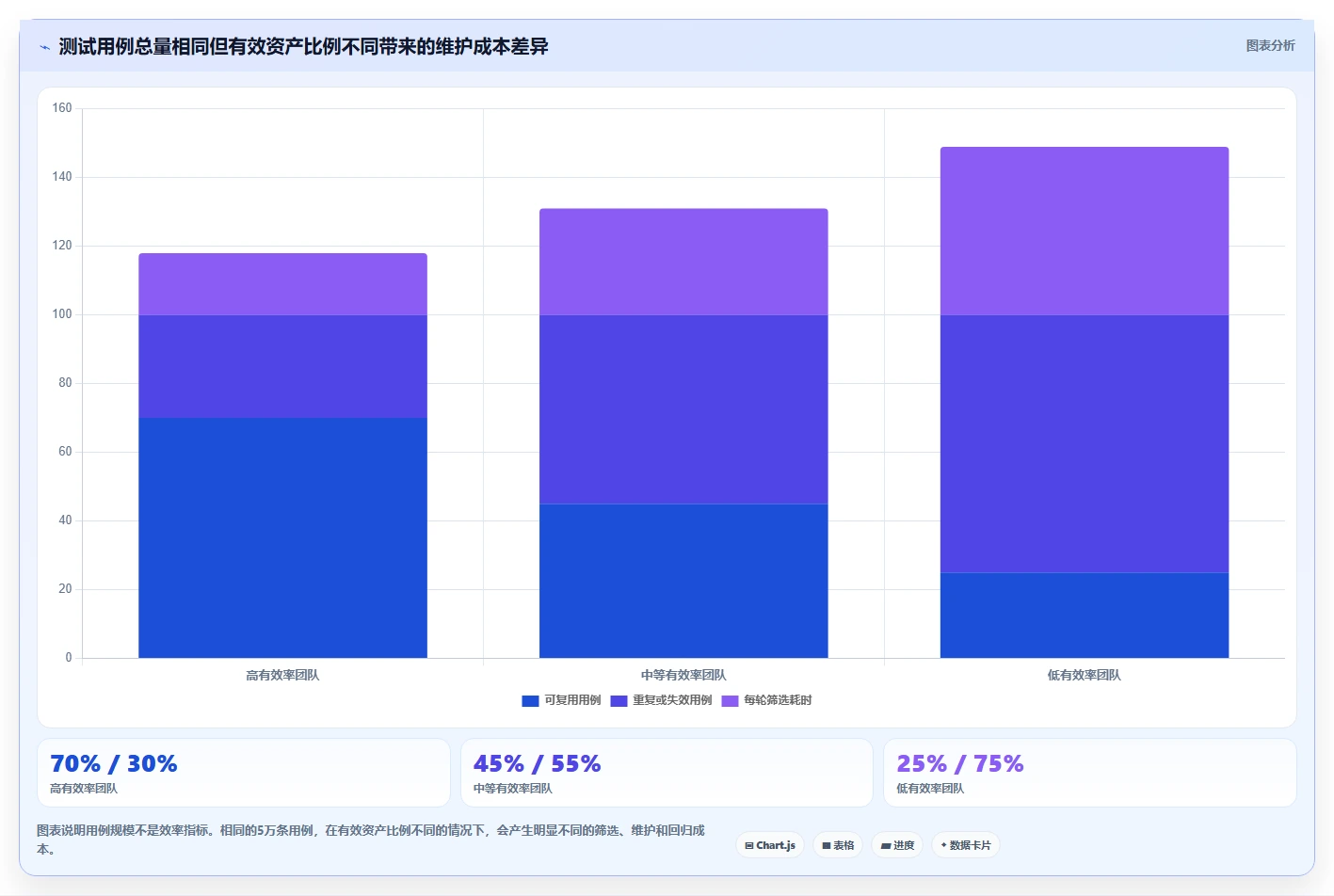Click the top purple segment of 低有效率团队 bar

(1085, 231)
